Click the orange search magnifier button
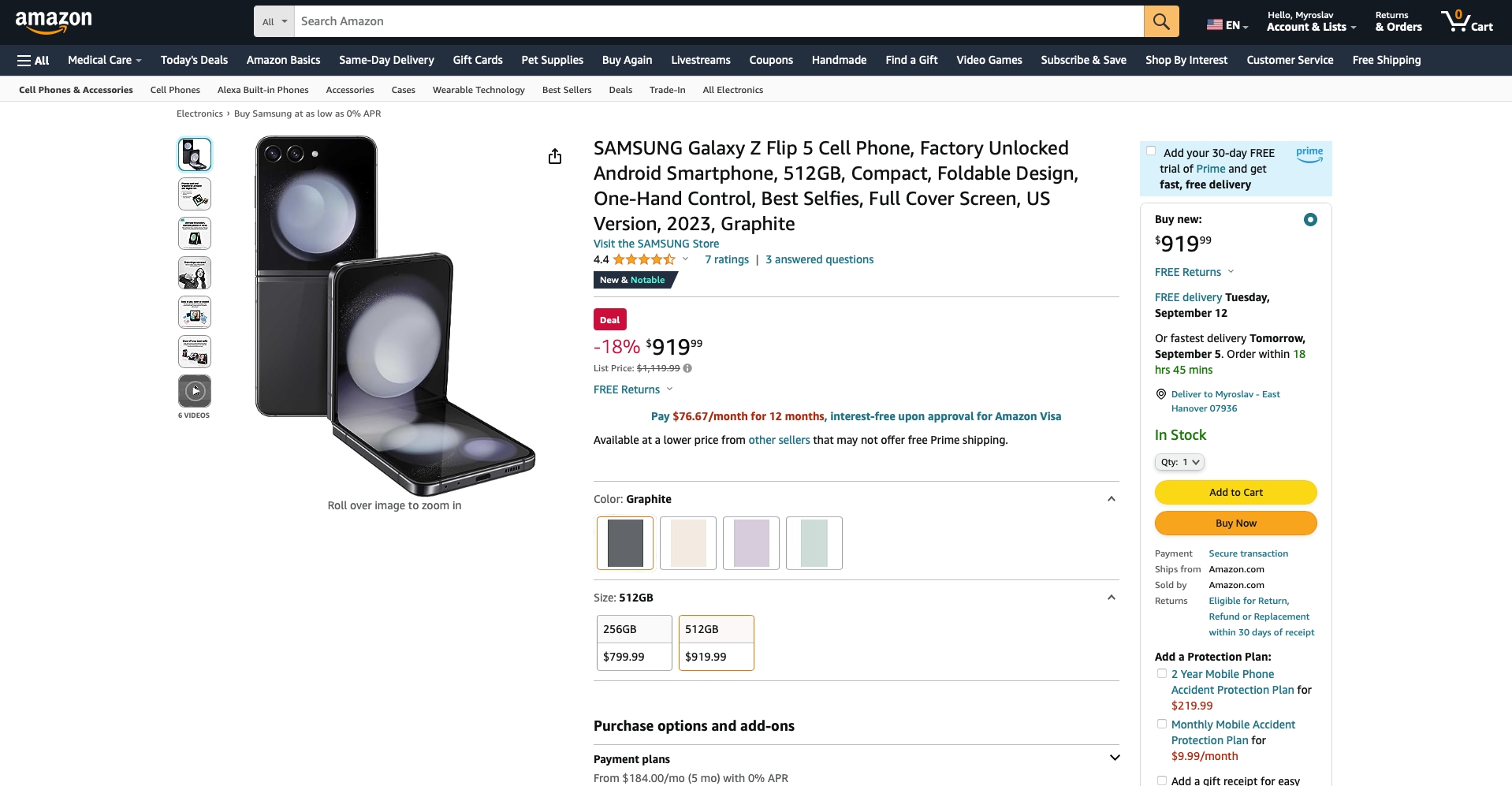 1161,21
